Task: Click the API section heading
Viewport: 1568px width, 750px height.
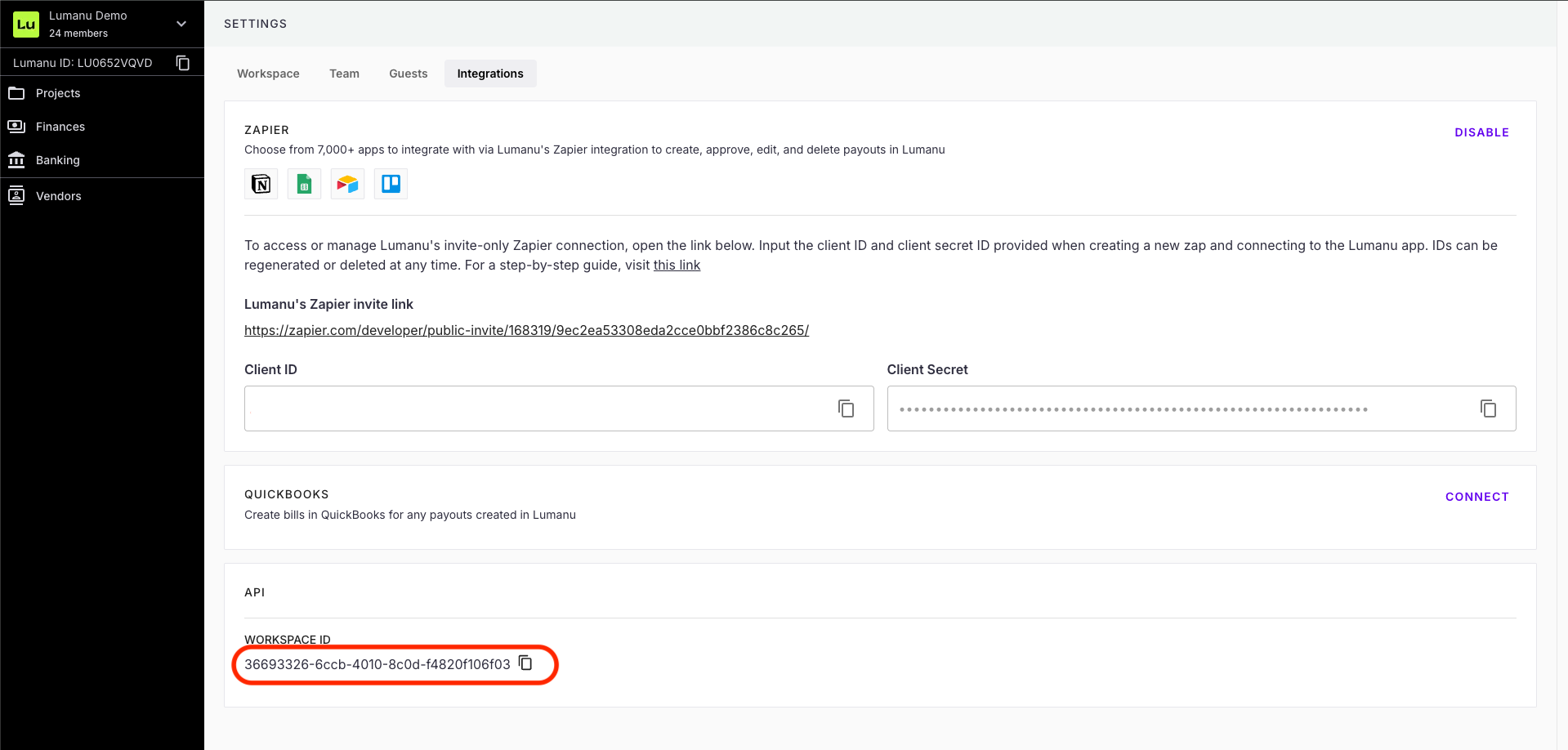Action: pyautogui.click(x=254, y=592)
